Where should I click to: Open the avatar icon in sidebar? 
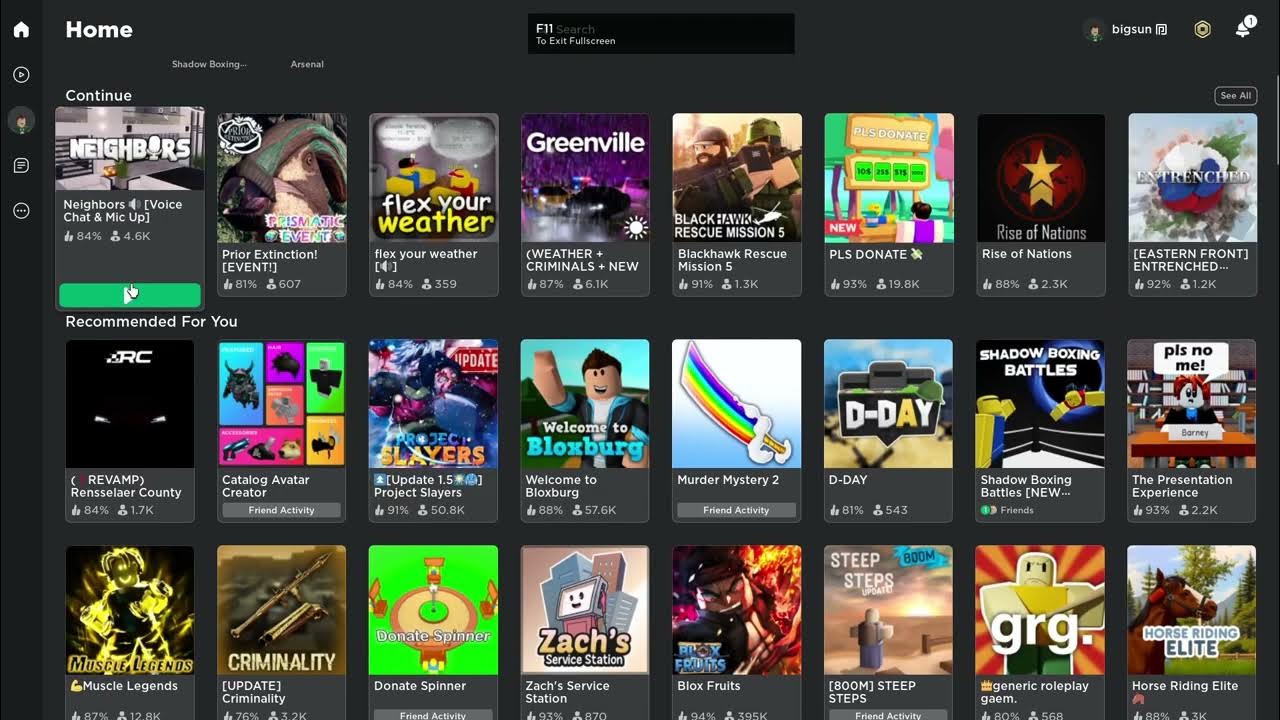(21, 120)
